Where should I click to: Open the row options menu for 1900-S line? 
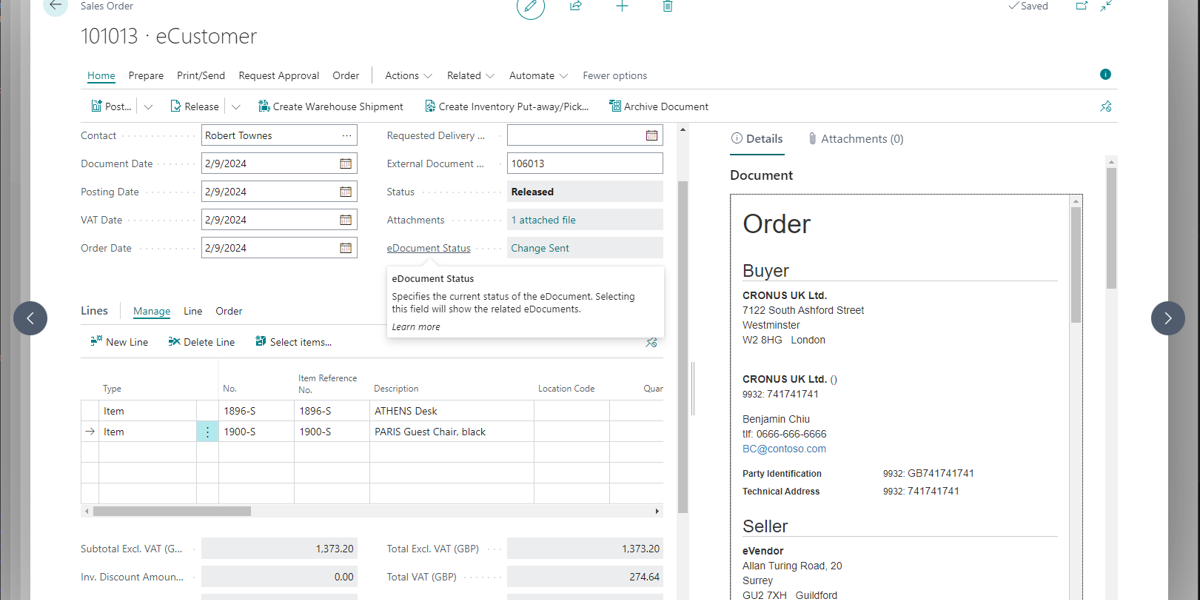(207, 432)
